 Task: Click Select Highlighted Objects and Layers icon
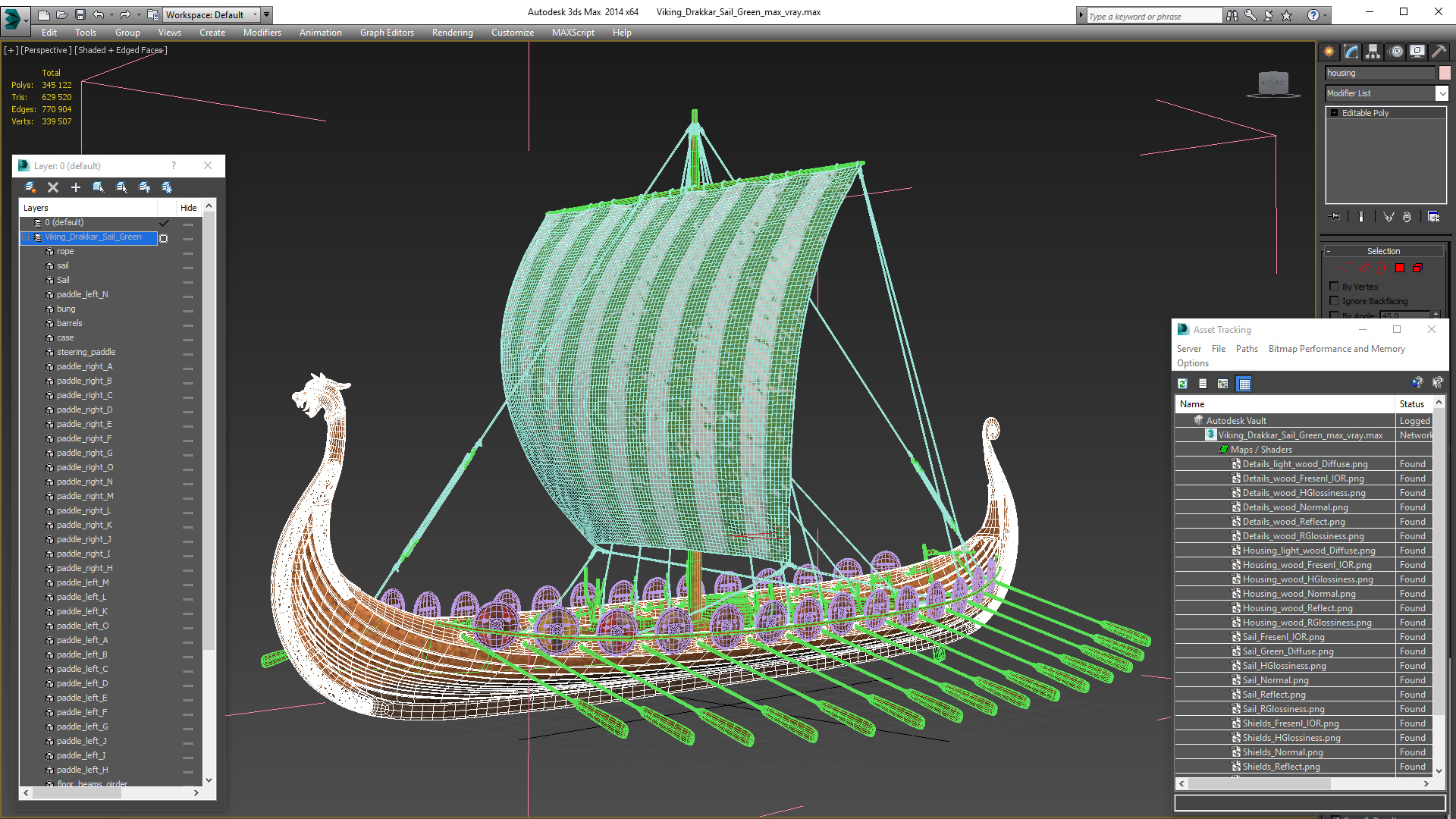pos(99,187)
